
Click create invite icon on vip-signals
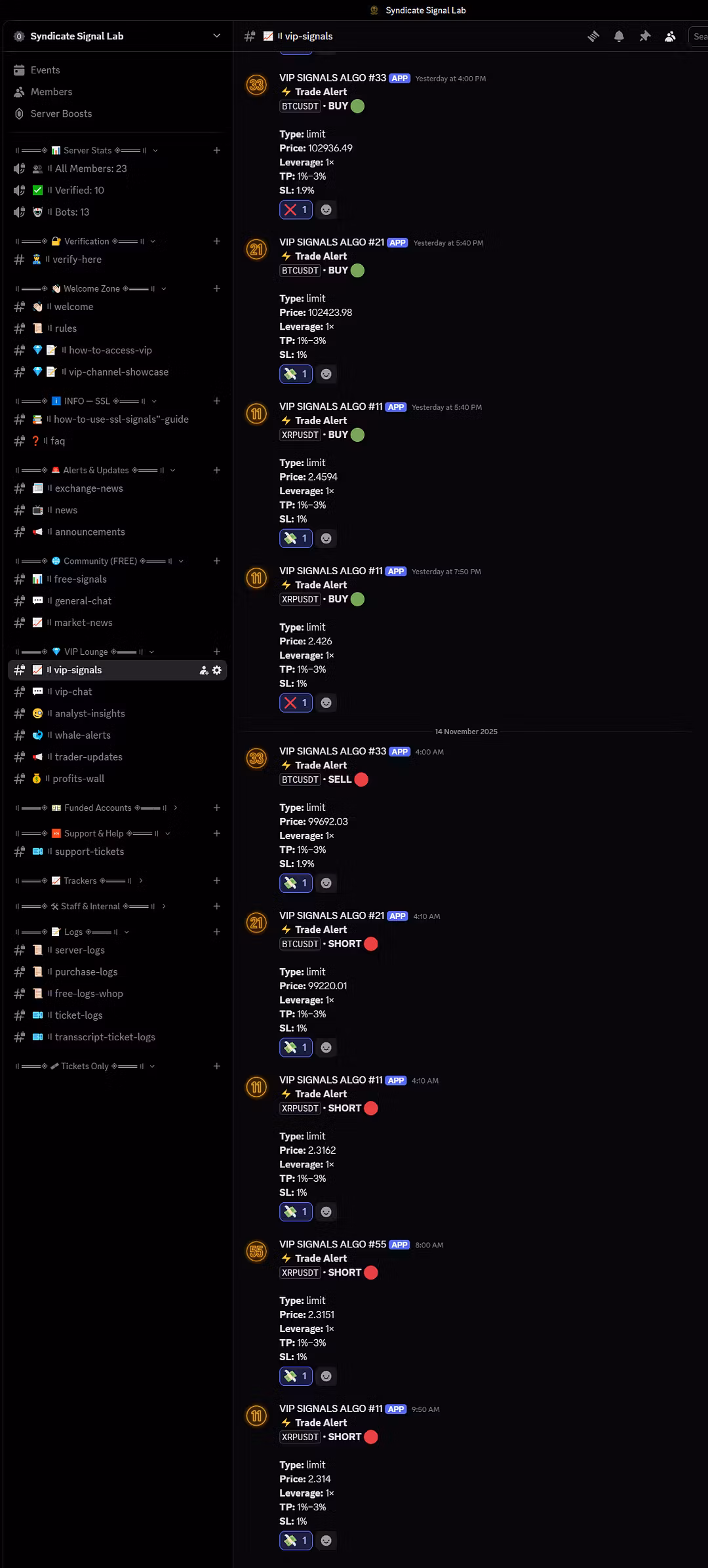tap(204, 670)
